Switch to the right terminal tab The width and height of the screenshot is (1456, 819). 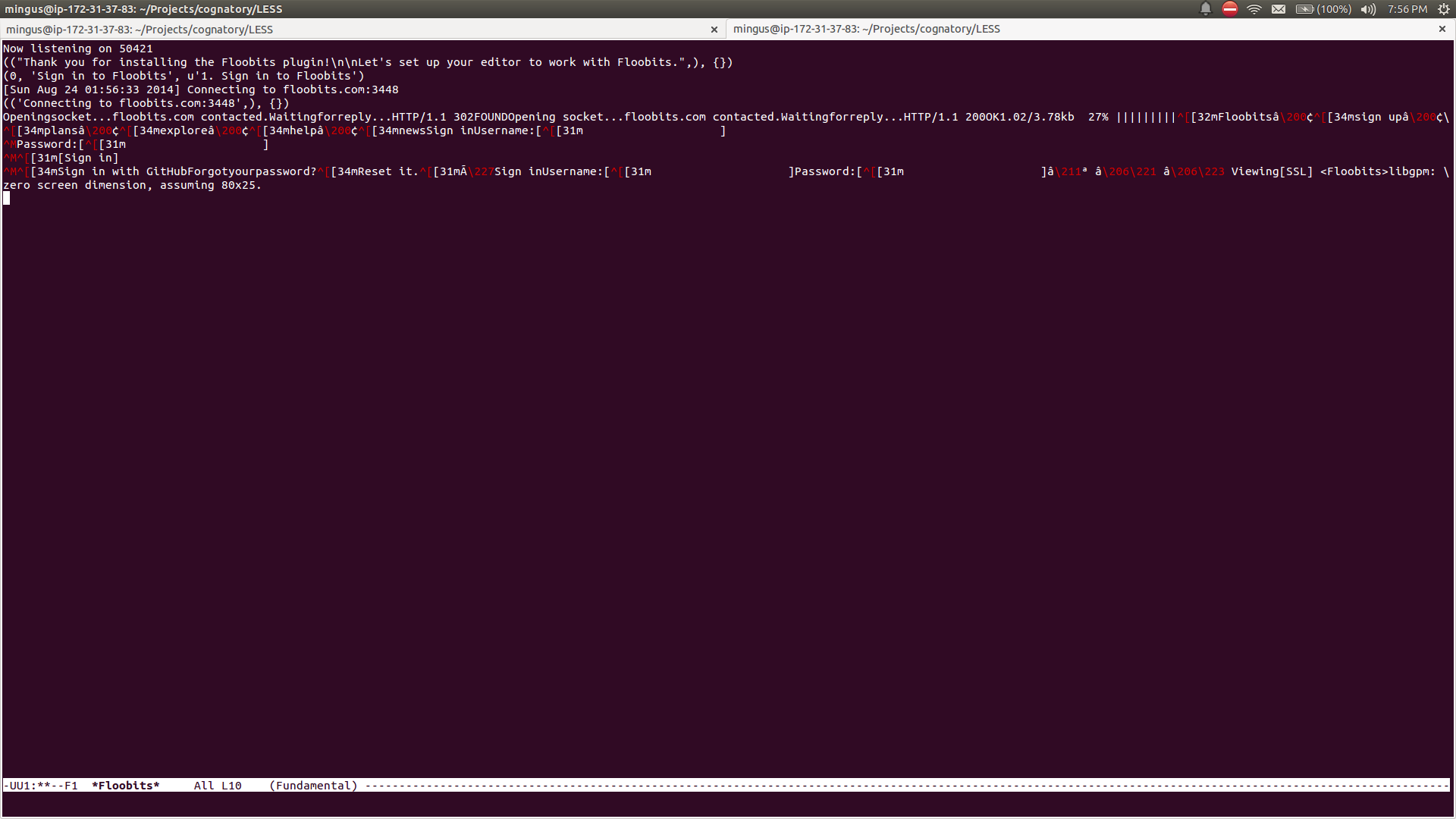tap(1090, 29)
